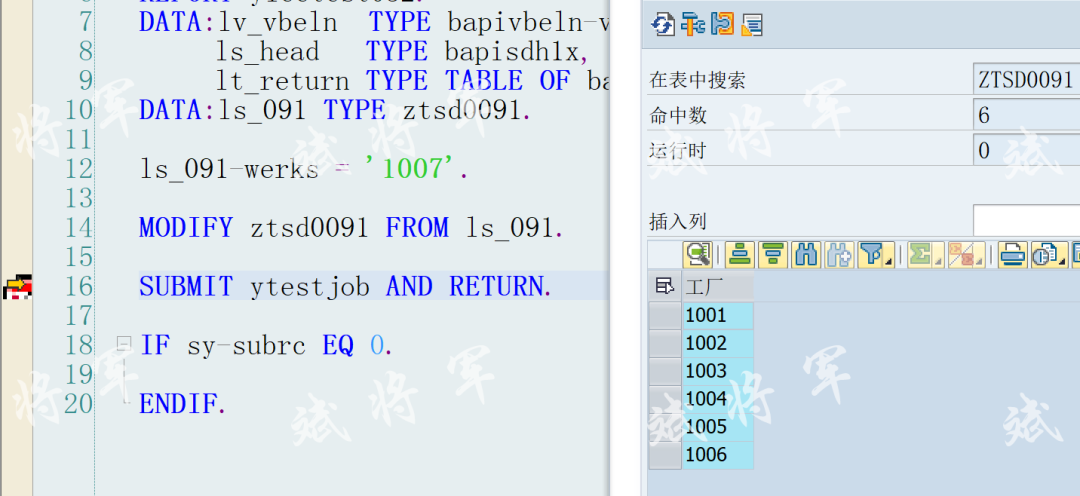Click the Print icon in the grid toolbar
The width and height of the screenshot is (1080, 496).
(1012, 255)
